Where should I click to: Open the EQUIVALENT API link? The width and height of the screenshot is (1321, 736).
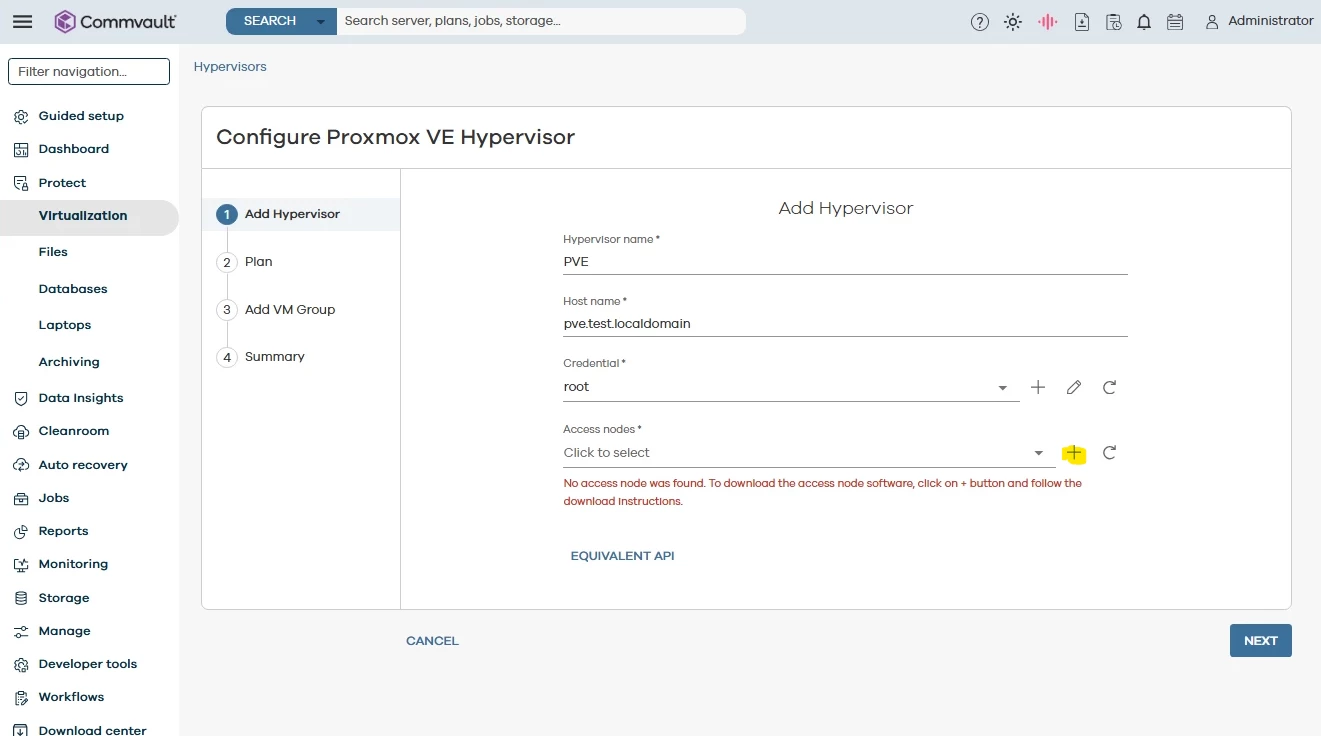[622, 556]
